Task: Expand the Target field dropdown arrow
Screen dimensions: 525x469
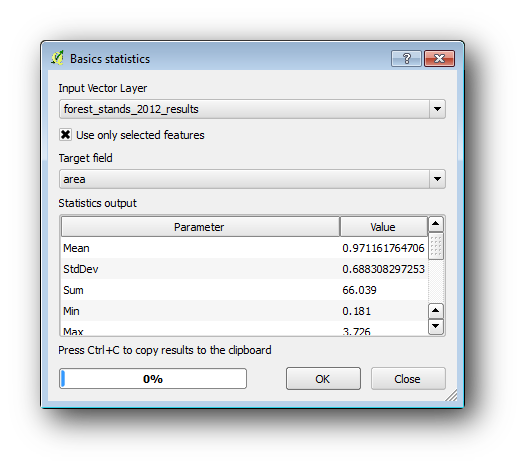Action: tap(437, 179)
